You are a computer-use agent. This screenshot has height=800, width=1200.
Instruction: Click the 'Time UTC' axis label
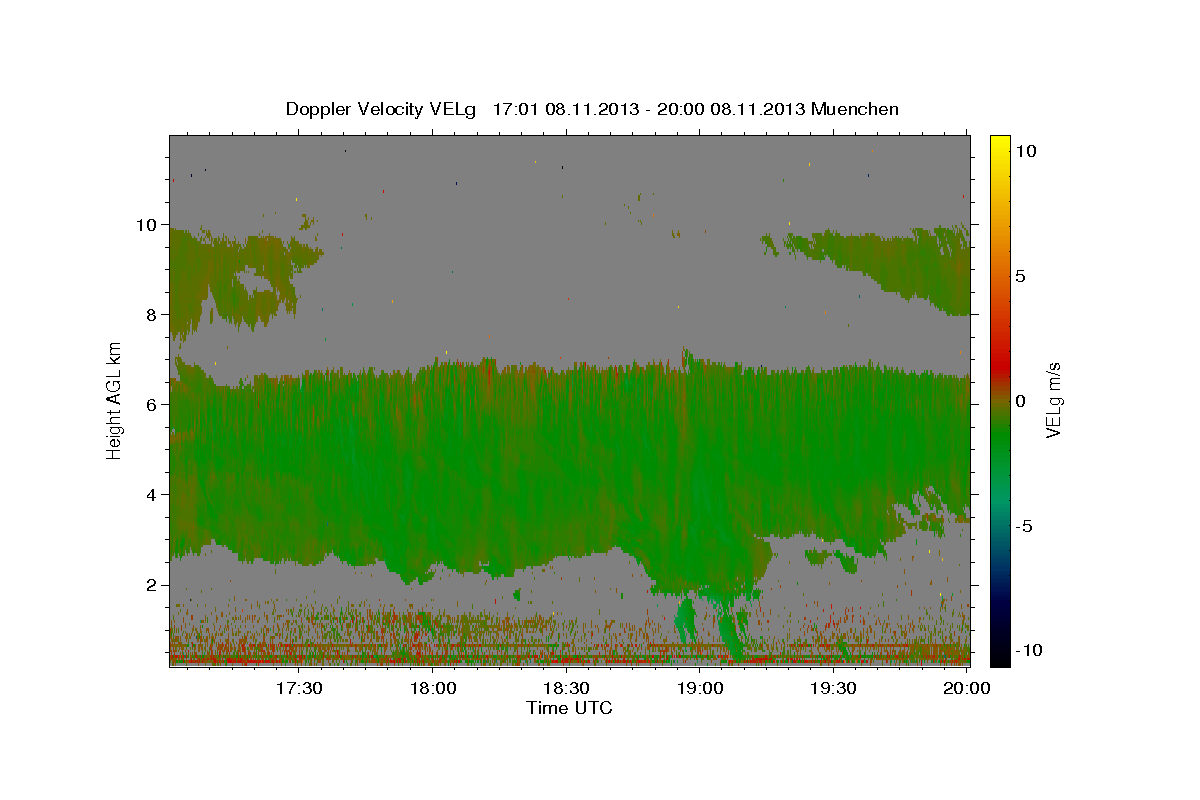coord(569,708)
